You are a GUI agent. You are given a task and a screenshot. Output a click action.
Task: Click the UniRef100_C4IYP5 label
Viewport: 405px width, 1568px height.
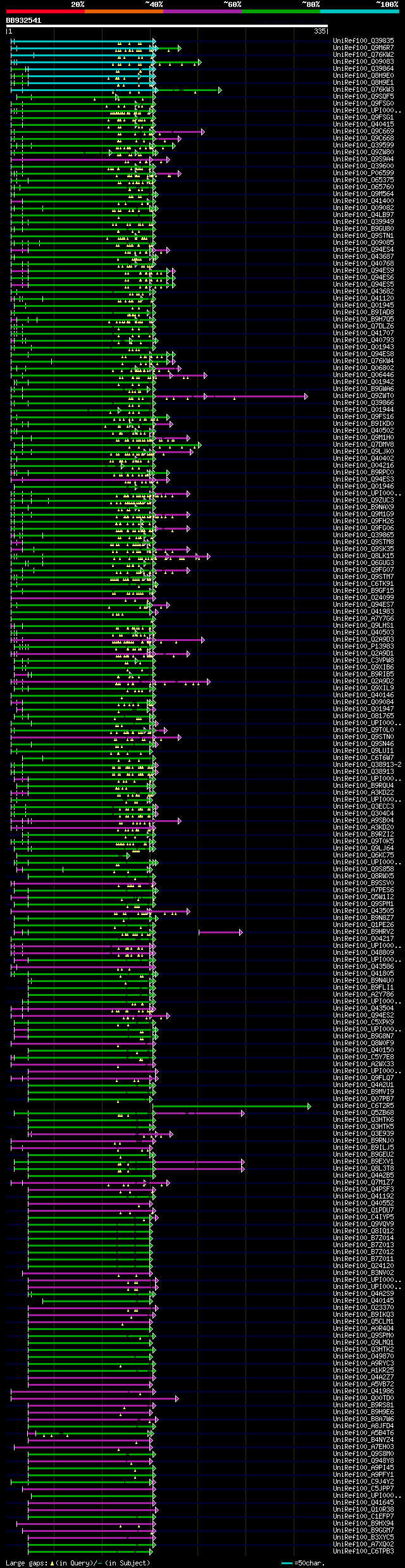[x=363, y=1217]
